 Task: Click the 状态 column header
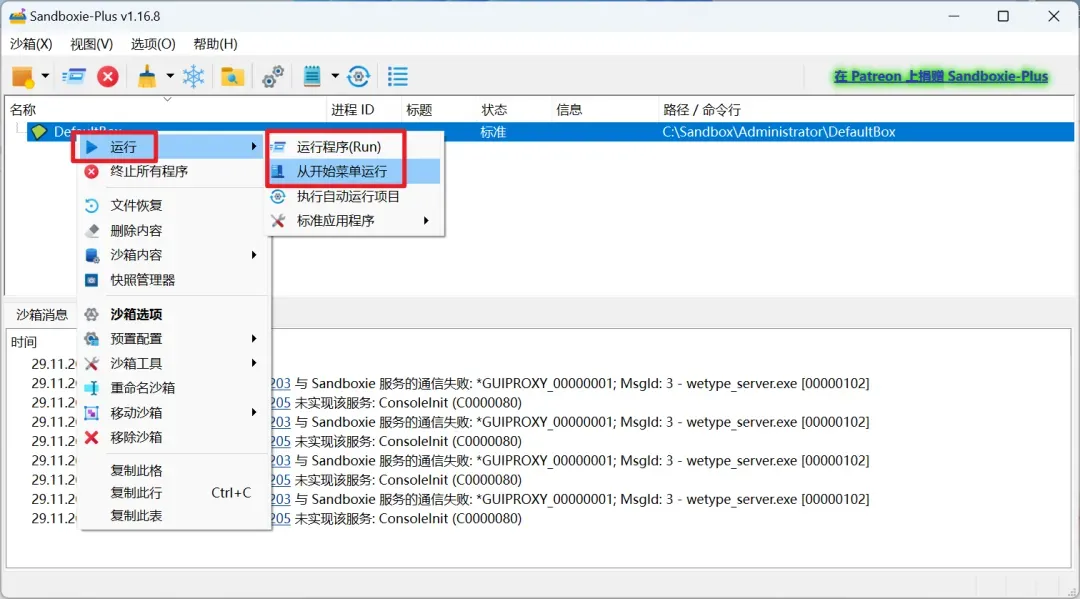513,110
